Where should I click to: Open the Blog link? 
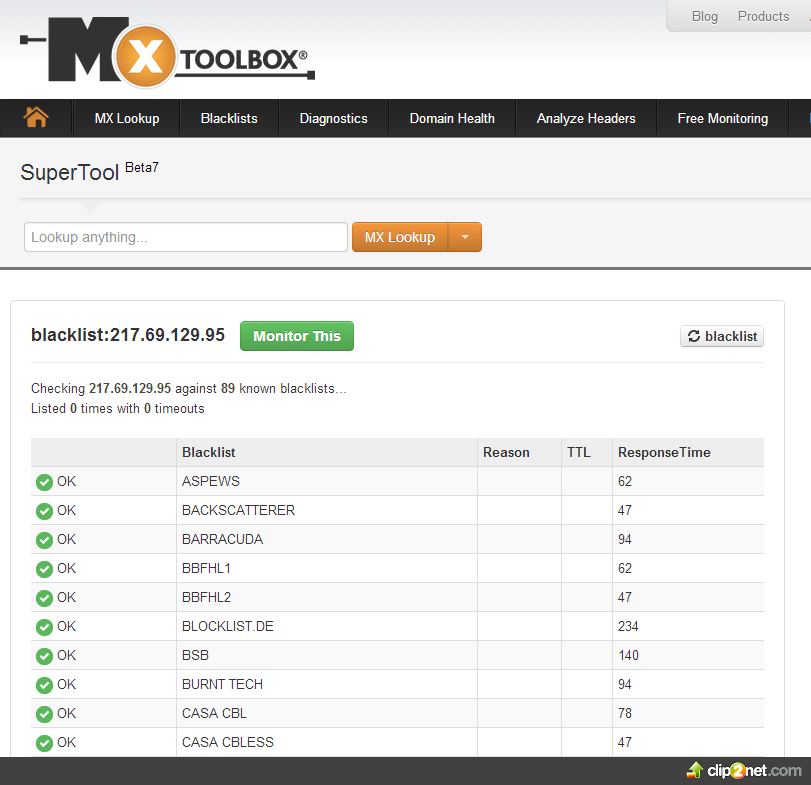[704, 17]
